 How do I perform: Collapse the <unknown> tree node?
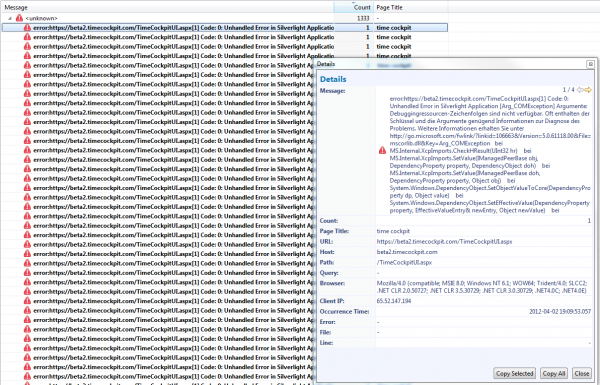(10, 18)
